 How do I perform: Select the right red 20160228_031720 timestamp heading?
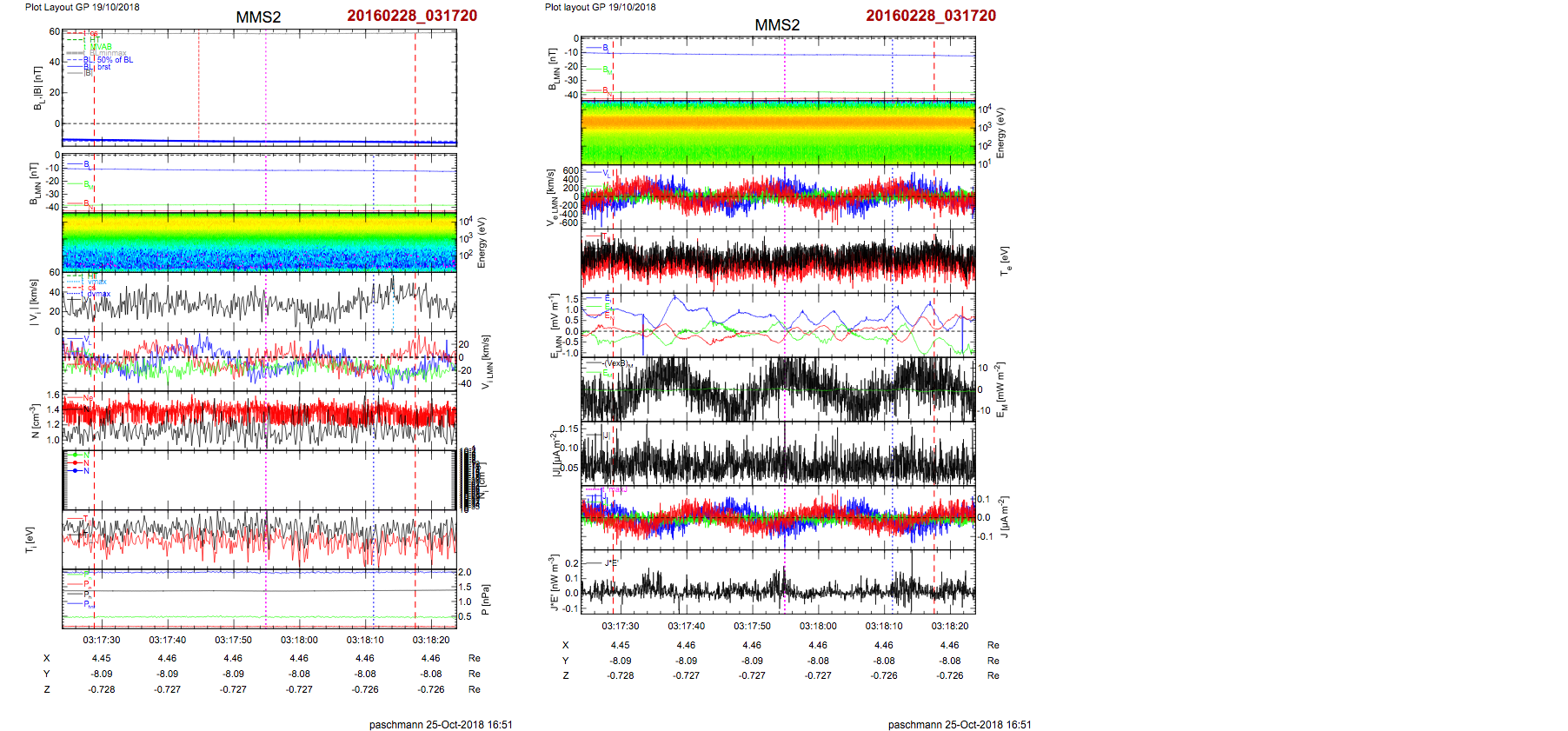coord(931,16)
